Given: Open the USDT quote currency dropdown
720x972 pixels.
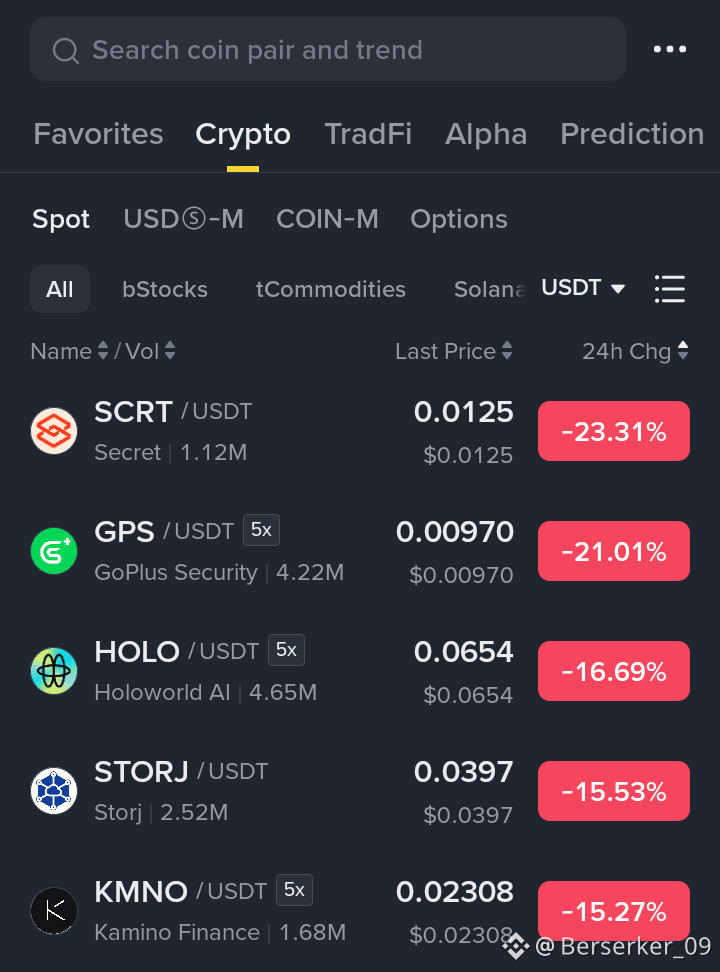Looking at the screenshot, I should click(x=583, y=288).
